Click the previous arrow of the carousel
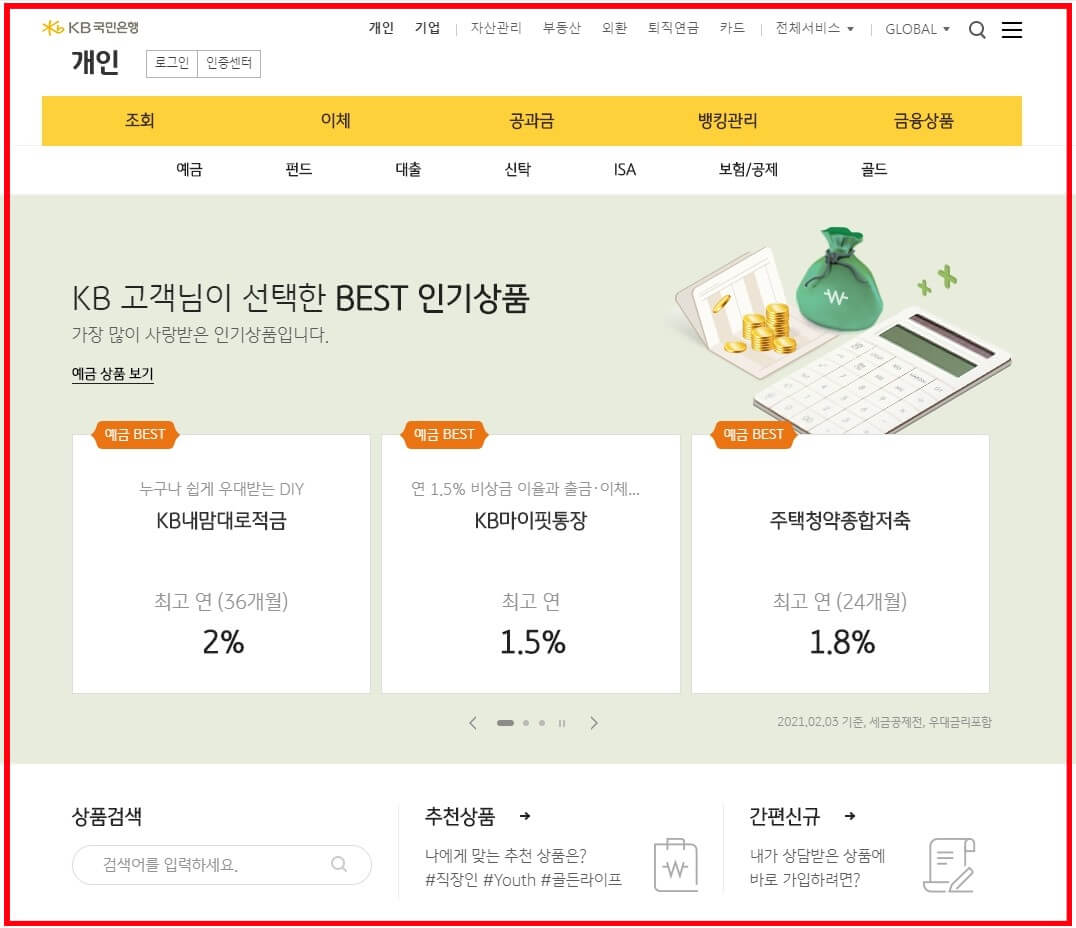1076x928 pixels. [473, 722]
